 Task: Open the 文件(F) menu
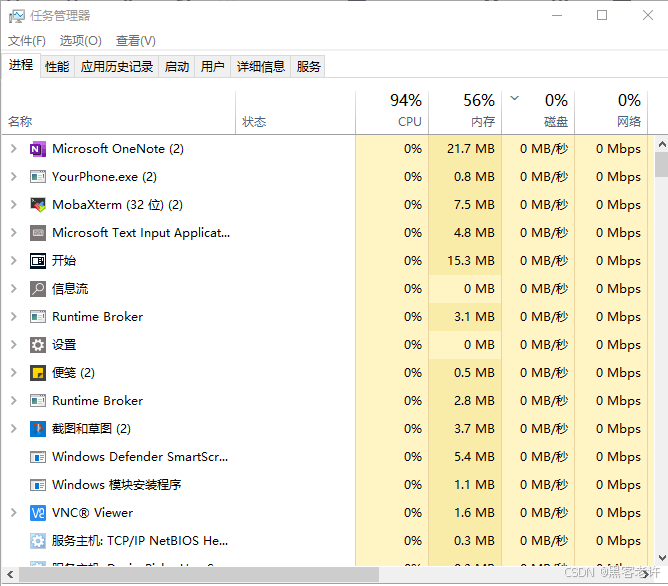tap(27, 41)
